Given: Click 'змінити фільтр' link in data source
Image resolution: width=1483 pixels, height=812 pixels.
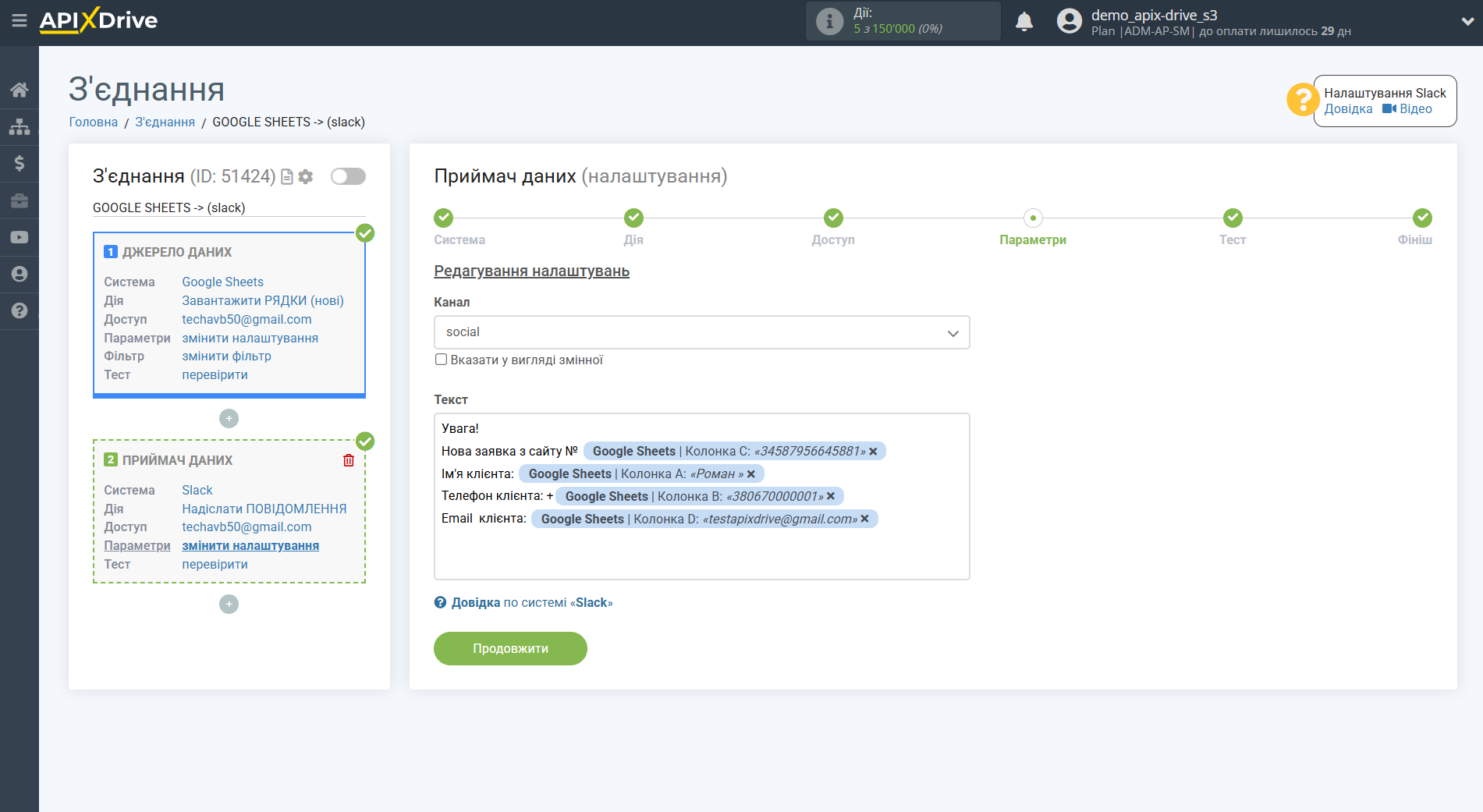Looking at the screenshot, I should [227, 356].
